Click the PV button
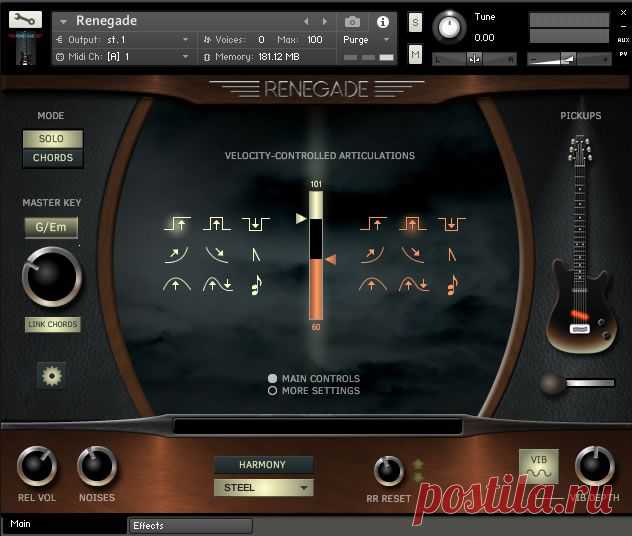The width and height of the screenshot is (632, 536). coord(623,54)
